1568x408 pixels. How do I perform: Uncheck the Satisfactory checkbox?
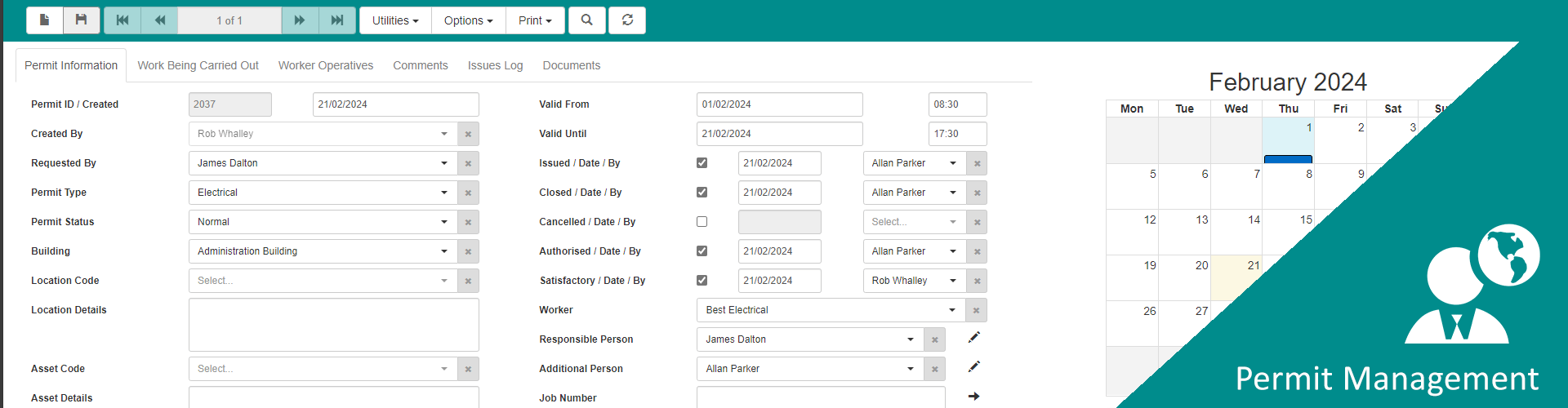pyautogui.click(x=702, y=281)
